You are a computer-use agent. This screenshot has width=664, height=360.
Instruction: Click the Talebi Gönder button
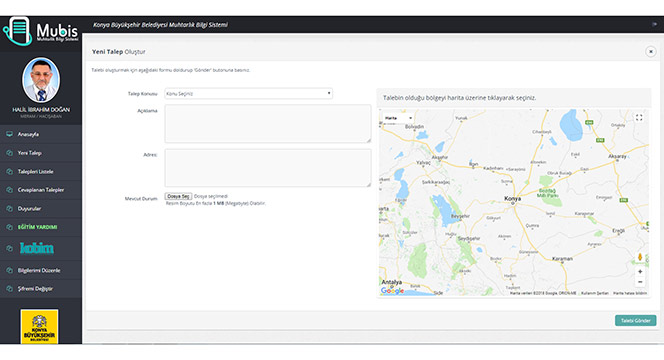(x=635, y=321)
